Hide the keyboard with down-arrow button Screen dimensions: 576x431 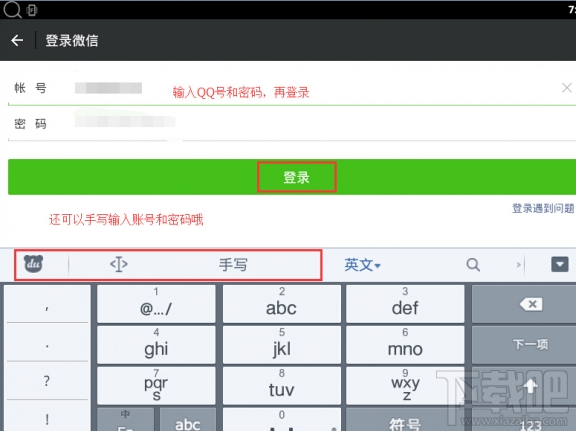tap(559, 264)
